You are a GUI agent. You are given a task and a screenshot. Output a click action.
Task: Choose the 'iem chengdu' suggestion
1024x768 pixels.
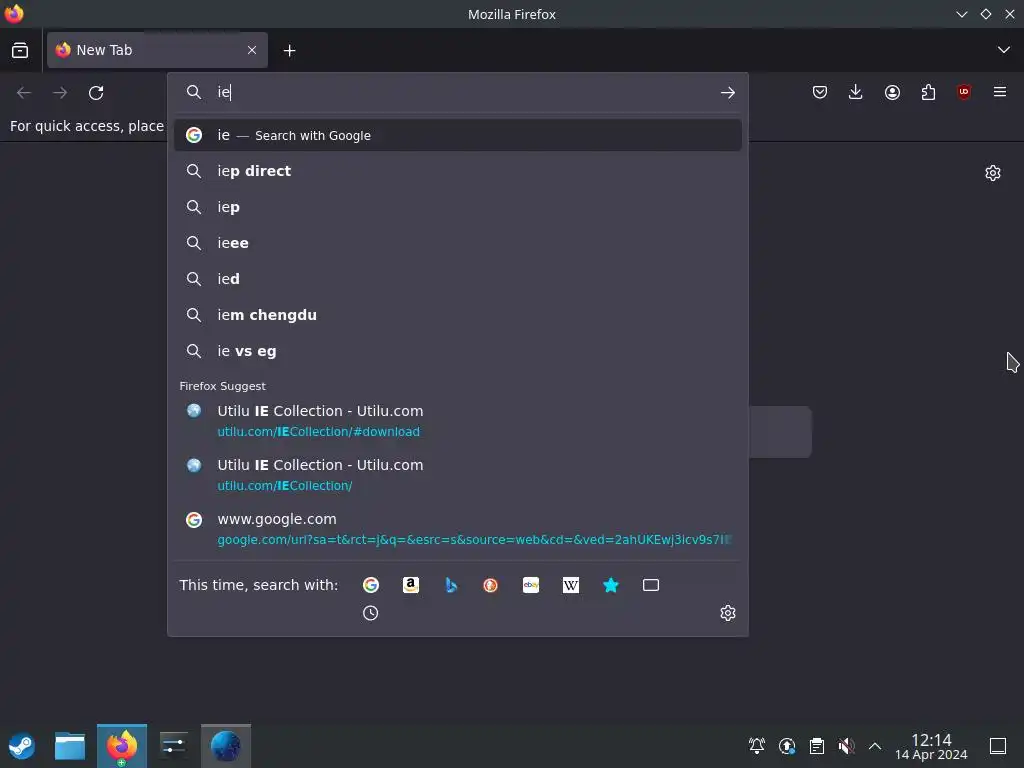click(x=458, y=315)
